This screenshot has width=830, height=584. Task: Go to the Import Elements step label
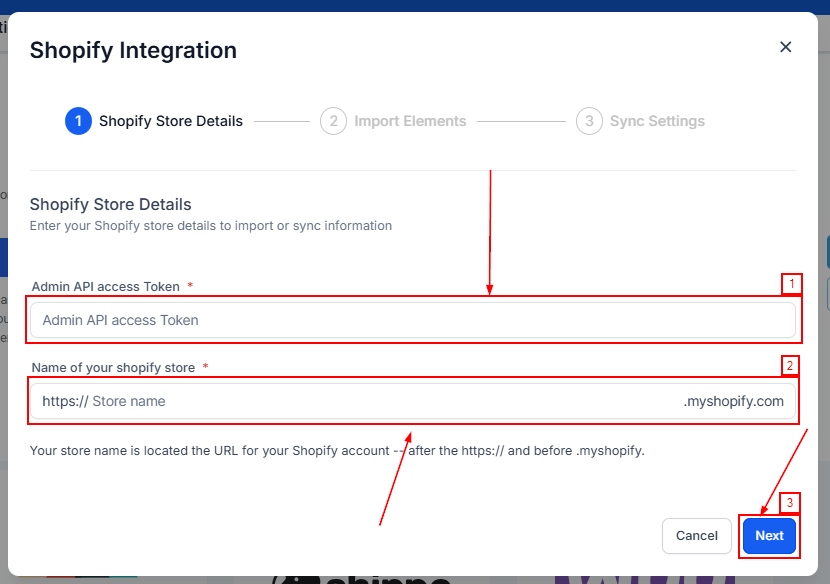pyautogui.click(x=410, y=121)
